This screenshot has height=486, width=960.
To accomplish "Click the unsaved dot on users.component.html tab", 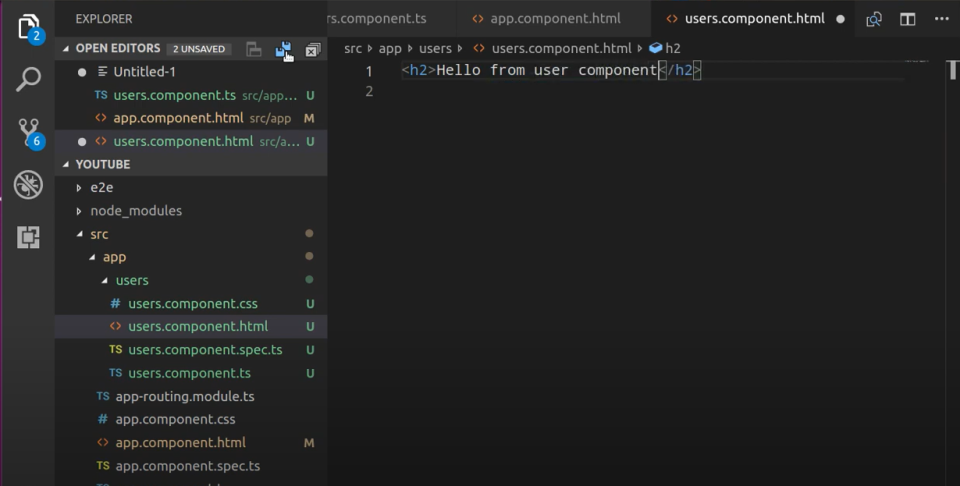I will point(840,19).
